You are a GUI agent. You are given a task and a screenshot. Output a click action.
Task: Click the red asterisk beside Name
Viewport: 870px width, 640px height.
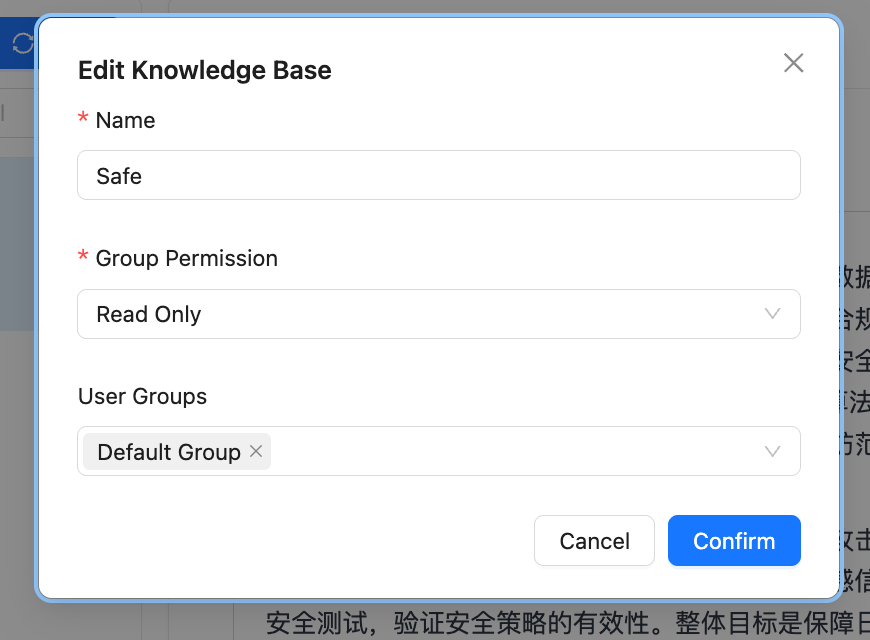point(82,119)
